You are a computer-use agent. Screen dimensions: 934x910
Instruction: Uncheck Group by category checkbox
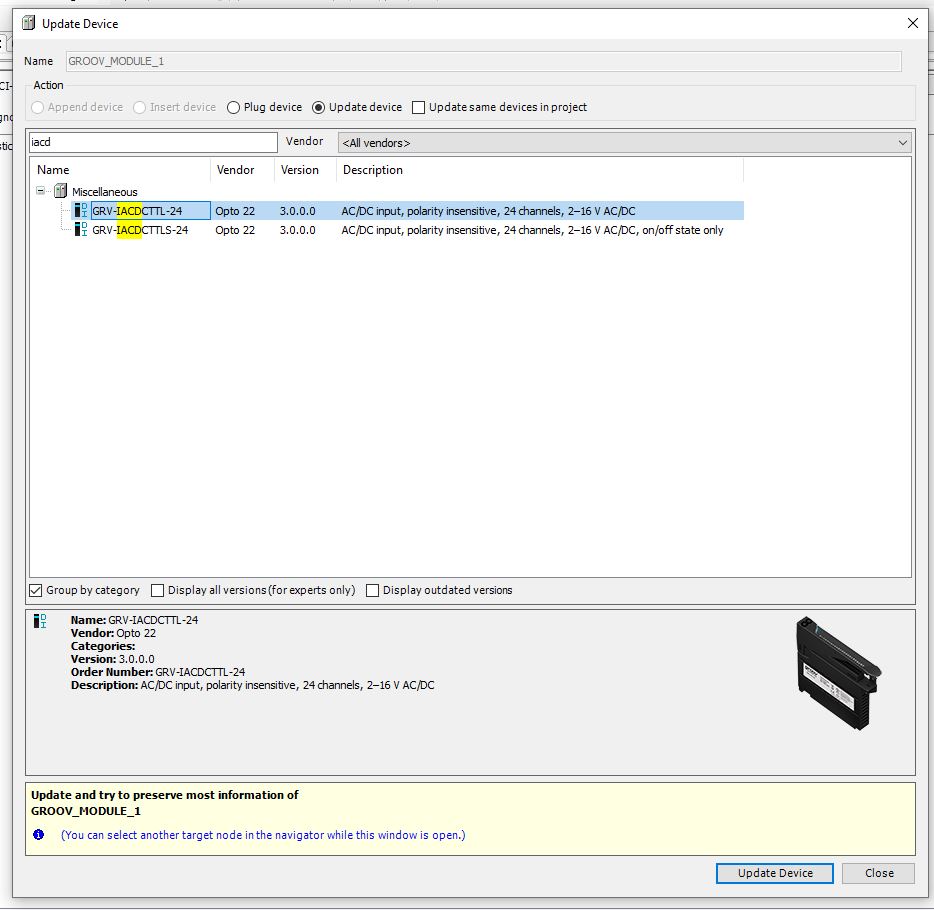point(36,590)
